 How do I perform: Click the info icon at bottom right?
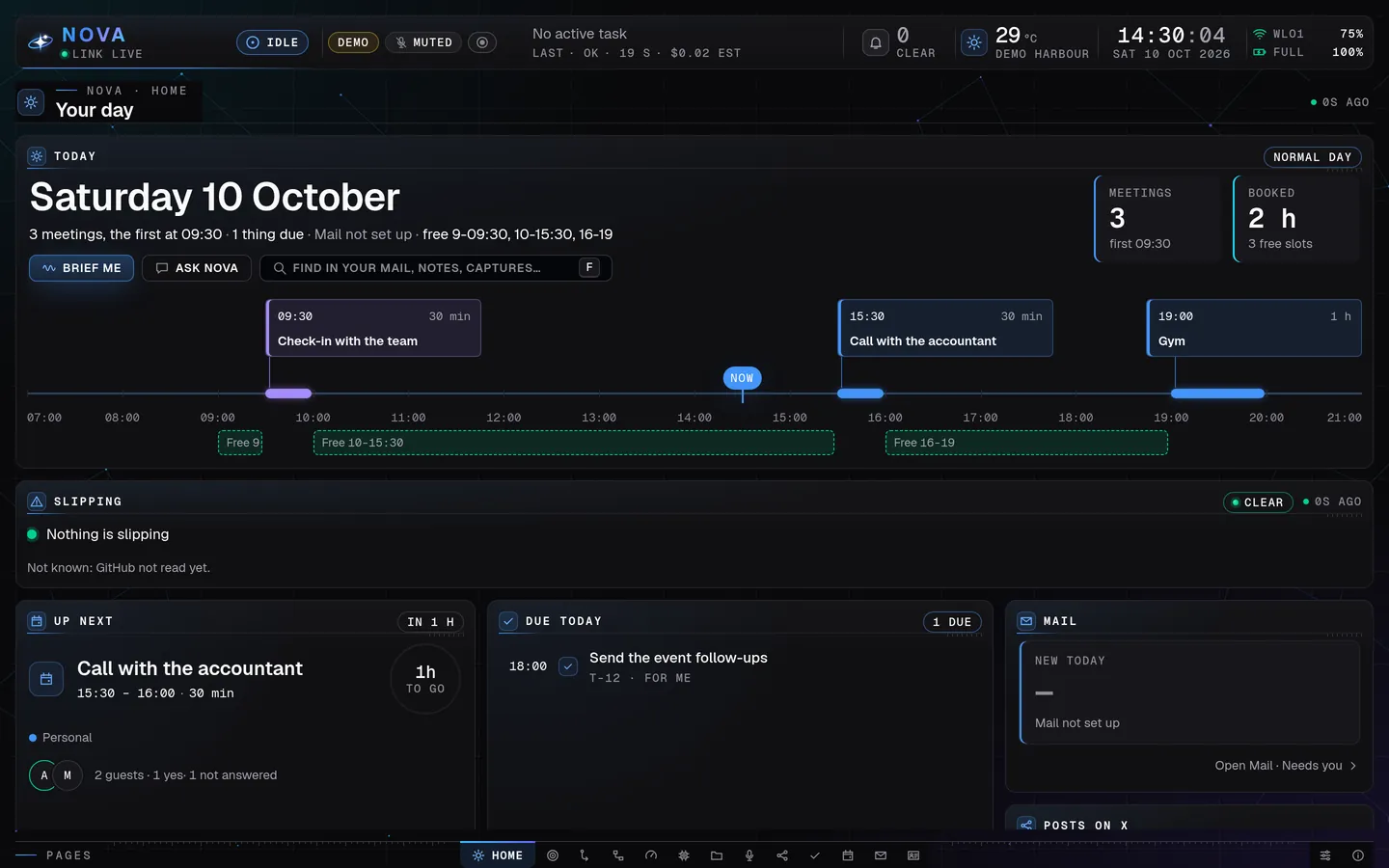coord(1358,855)
